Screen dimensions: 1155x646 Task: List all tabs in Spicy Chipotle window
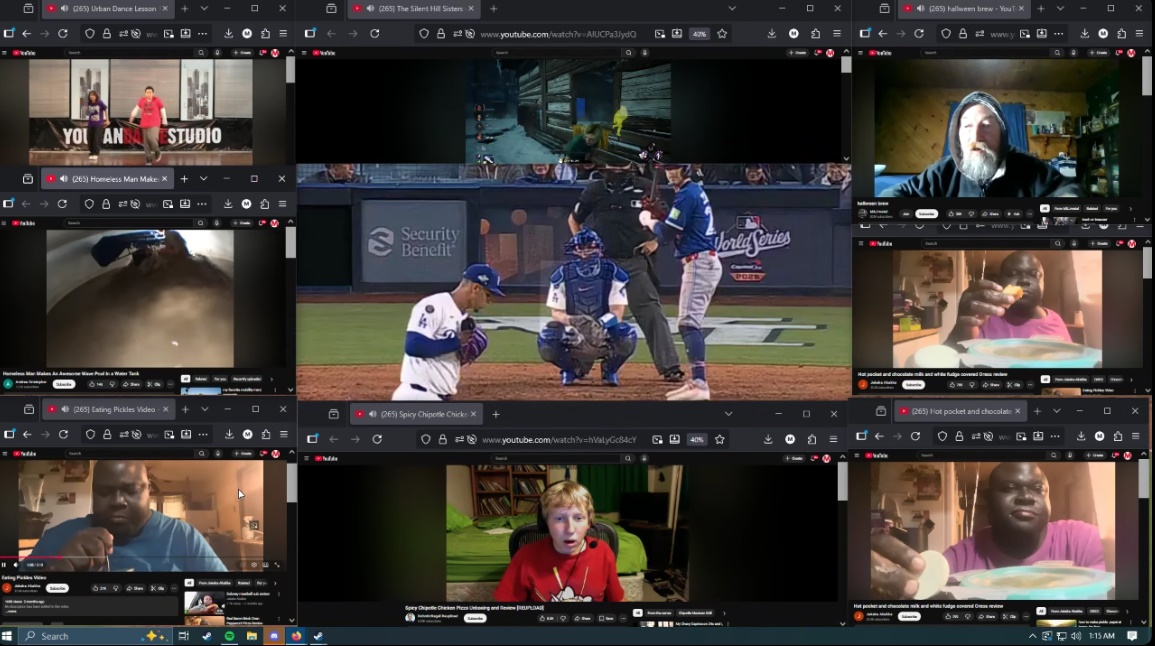(x=728, y=414)
